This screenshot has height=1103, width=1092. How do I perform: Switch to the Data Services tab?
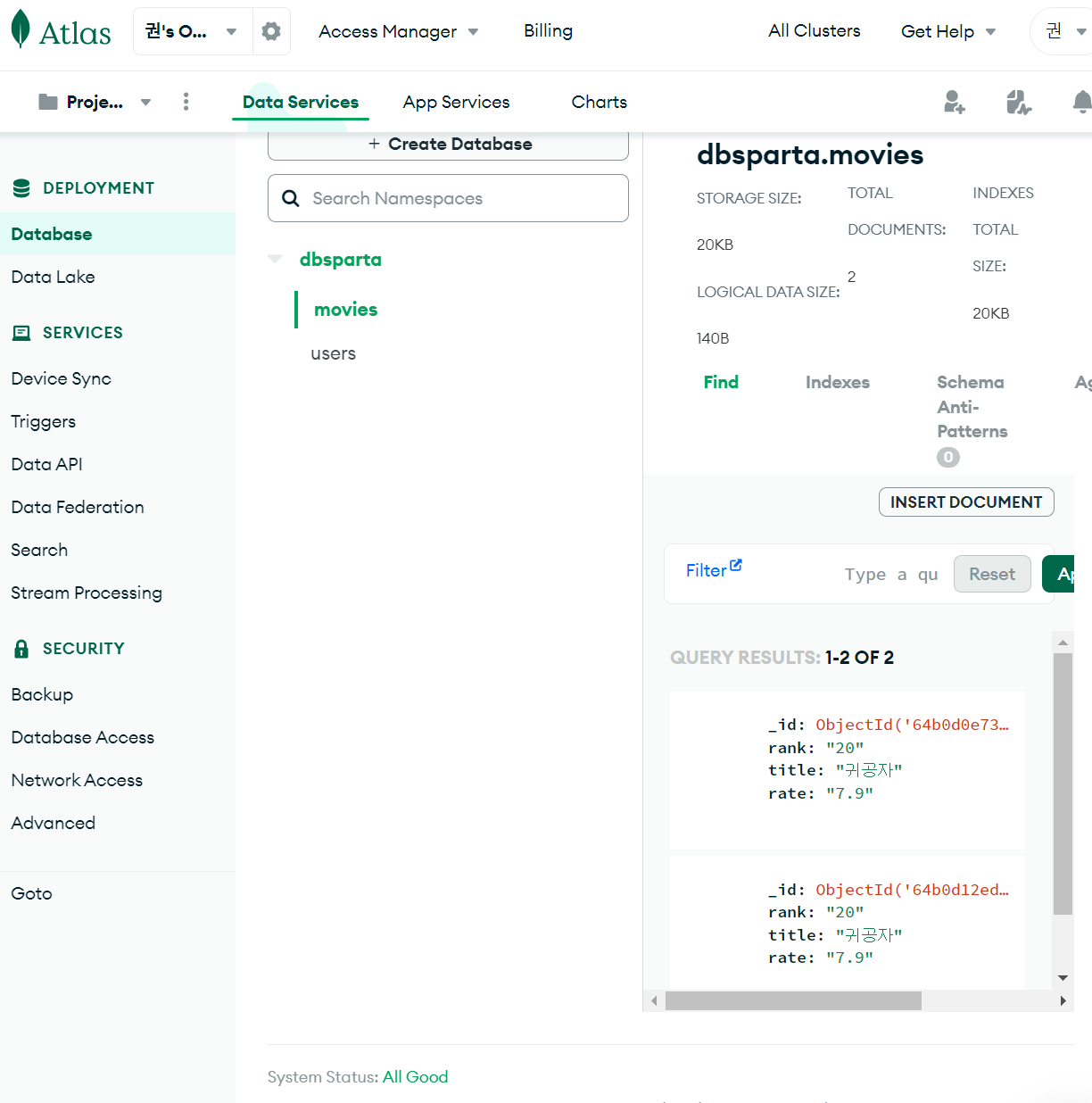click(301, 102)
